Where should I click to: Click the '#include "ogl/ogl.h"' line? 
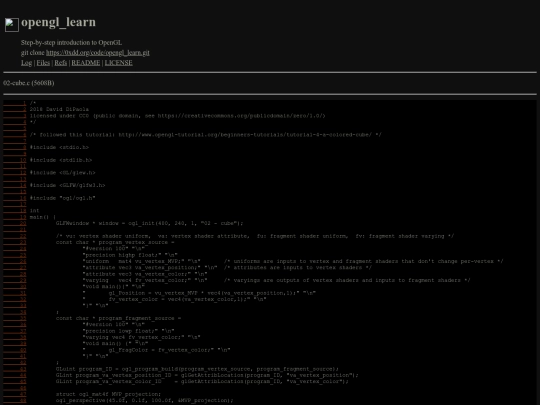pyautogui.click(x=63, y=198)
